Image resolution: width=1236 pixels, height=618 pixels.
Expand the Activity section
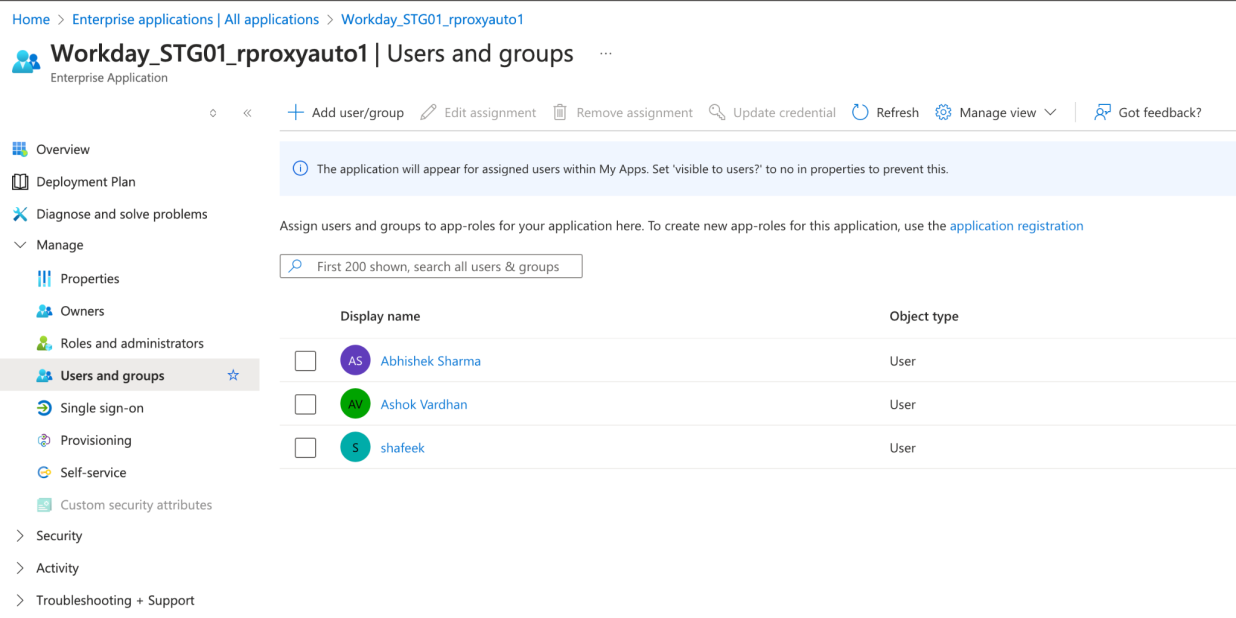point(20,568)
